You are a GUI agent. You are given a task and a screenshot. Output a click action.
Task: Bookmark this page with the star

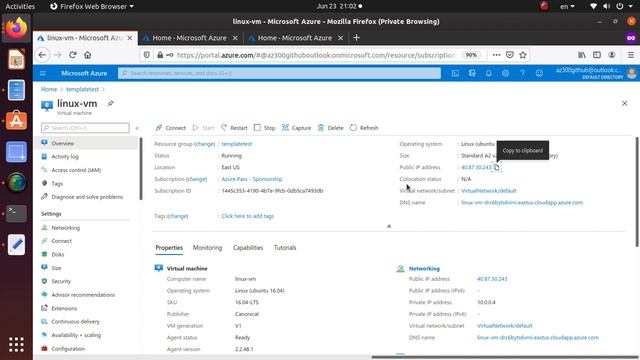(x=523, y=55)
